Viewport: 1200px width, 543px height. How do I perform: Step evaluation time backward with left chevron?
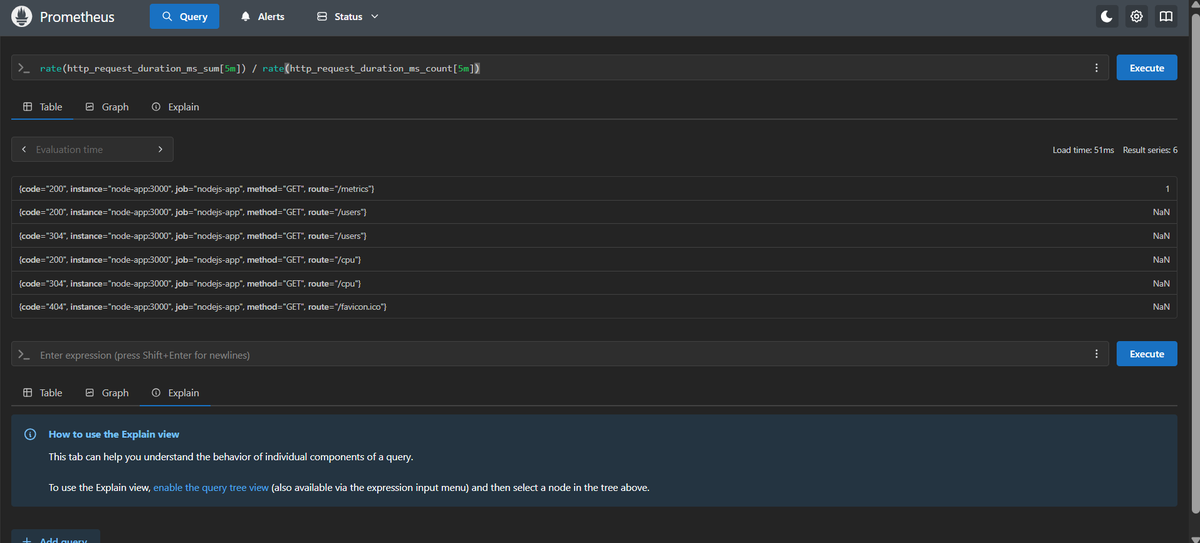23,150
